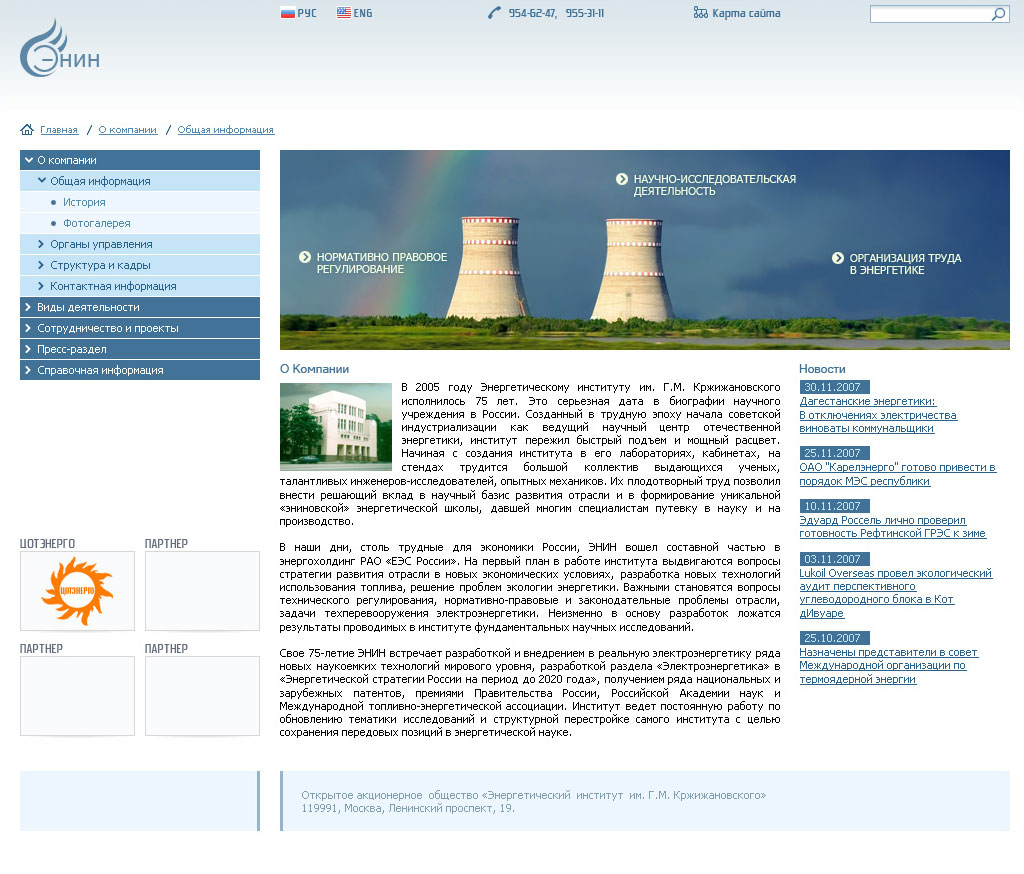Click the ЦОТЭНЕРГО sun logo
The image size is (1024, 874).
click(77, 591)
